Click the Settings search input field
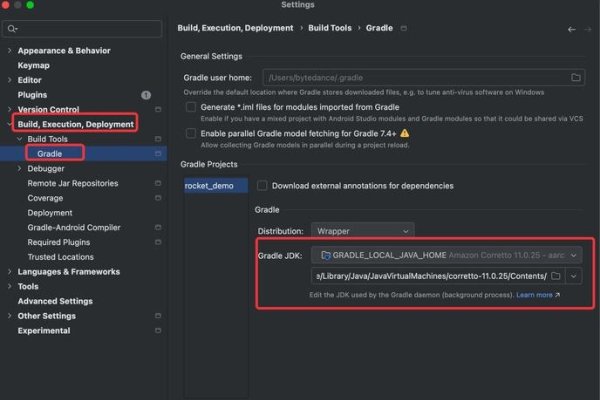Image resolution: width=600 pixels, height=400 pixels. [82, 29]
